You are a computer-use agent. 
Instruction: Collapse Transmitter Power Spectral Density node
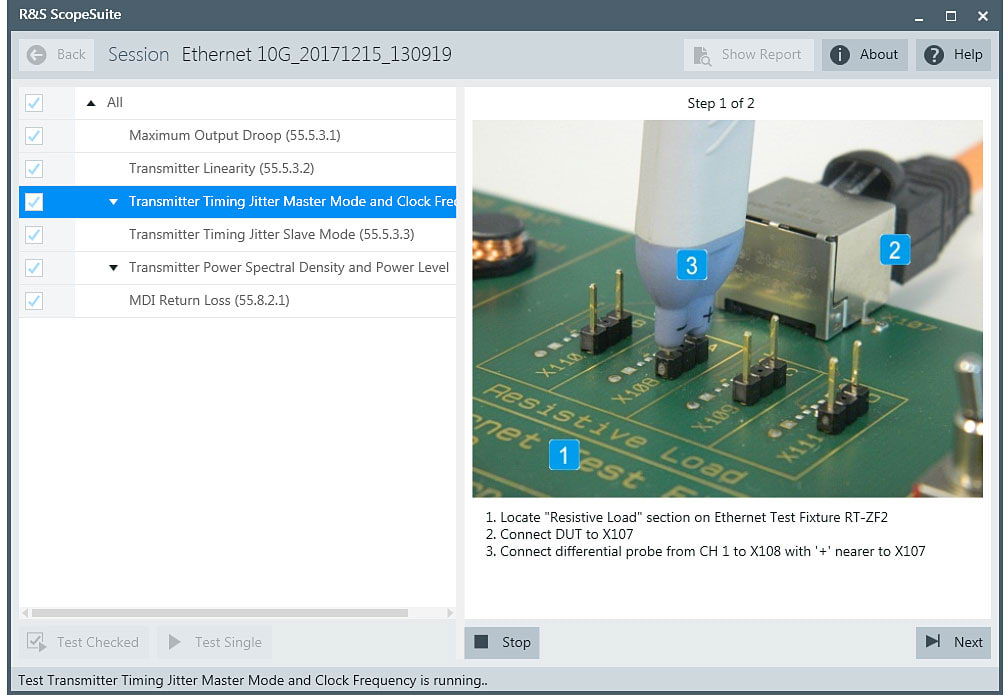(x=113, y=267)
